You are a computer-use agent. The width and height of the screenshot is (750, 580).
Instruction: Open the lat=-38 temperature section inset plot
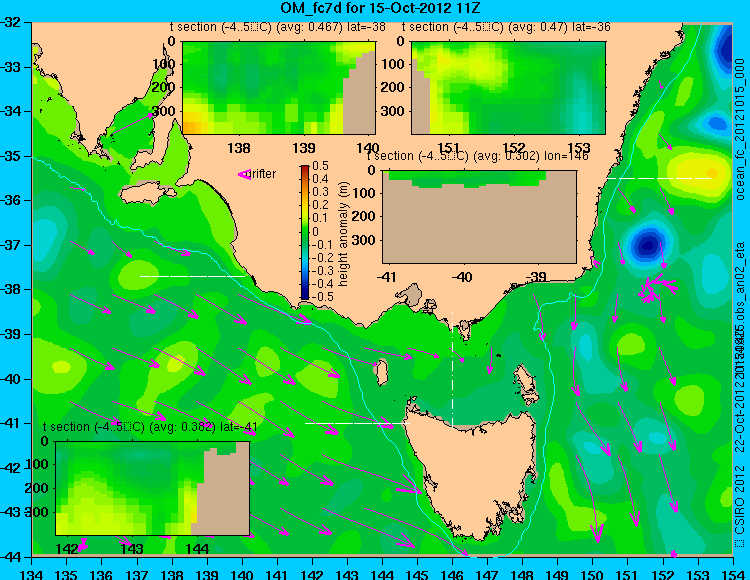pos(279,88)
